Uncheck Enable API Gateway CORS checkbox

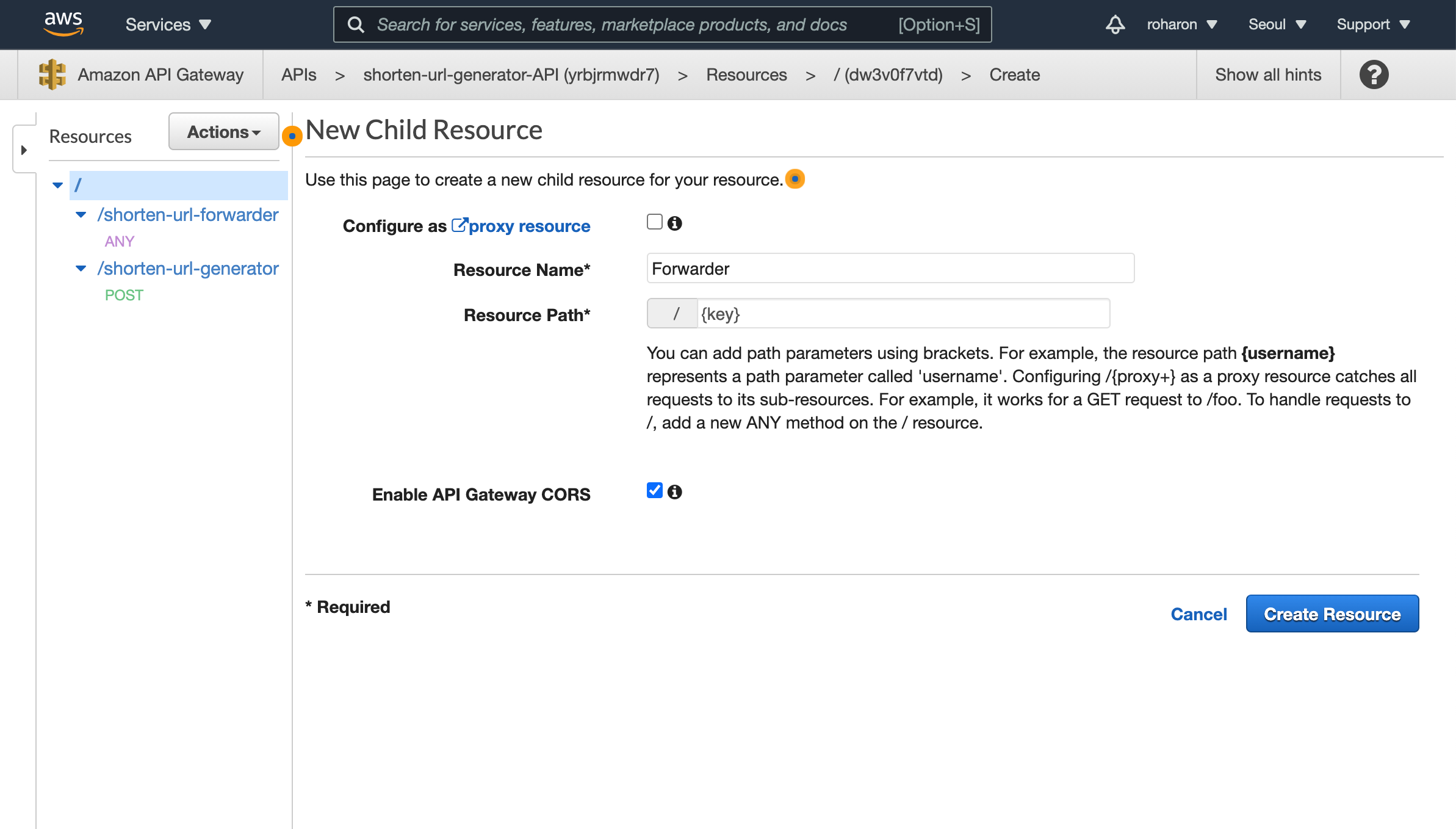coord(654,490)
